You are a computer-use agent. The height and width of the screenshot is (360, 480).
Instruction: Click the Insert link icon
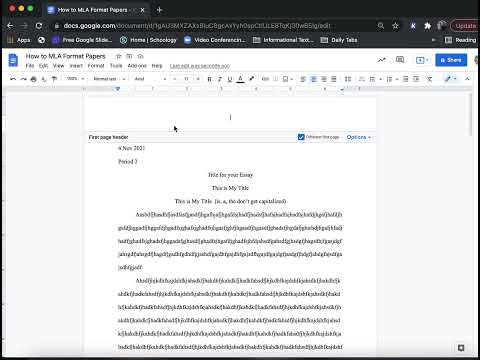(265, 79)
